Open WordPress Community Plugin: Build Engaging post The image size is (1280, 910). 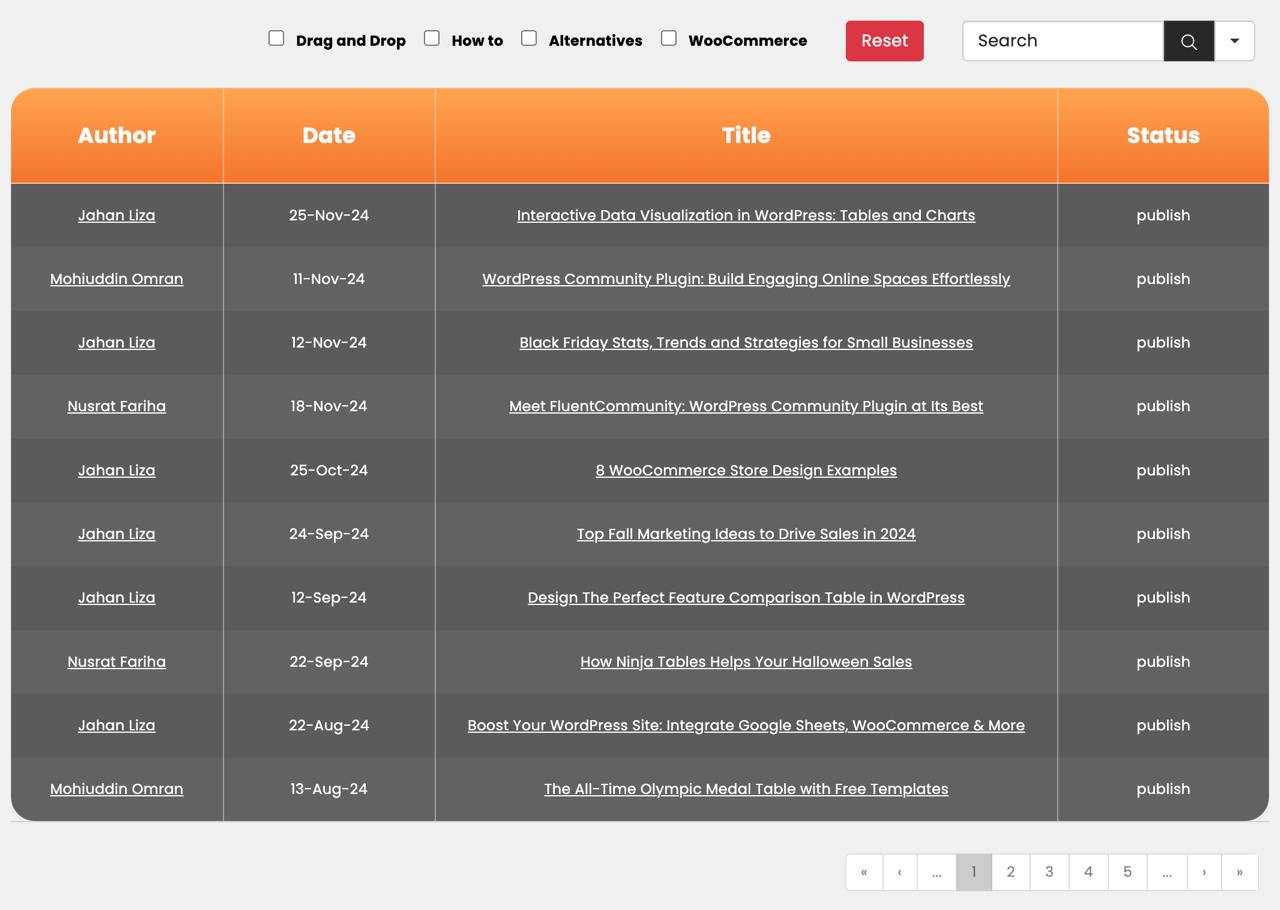pos(746,279)
